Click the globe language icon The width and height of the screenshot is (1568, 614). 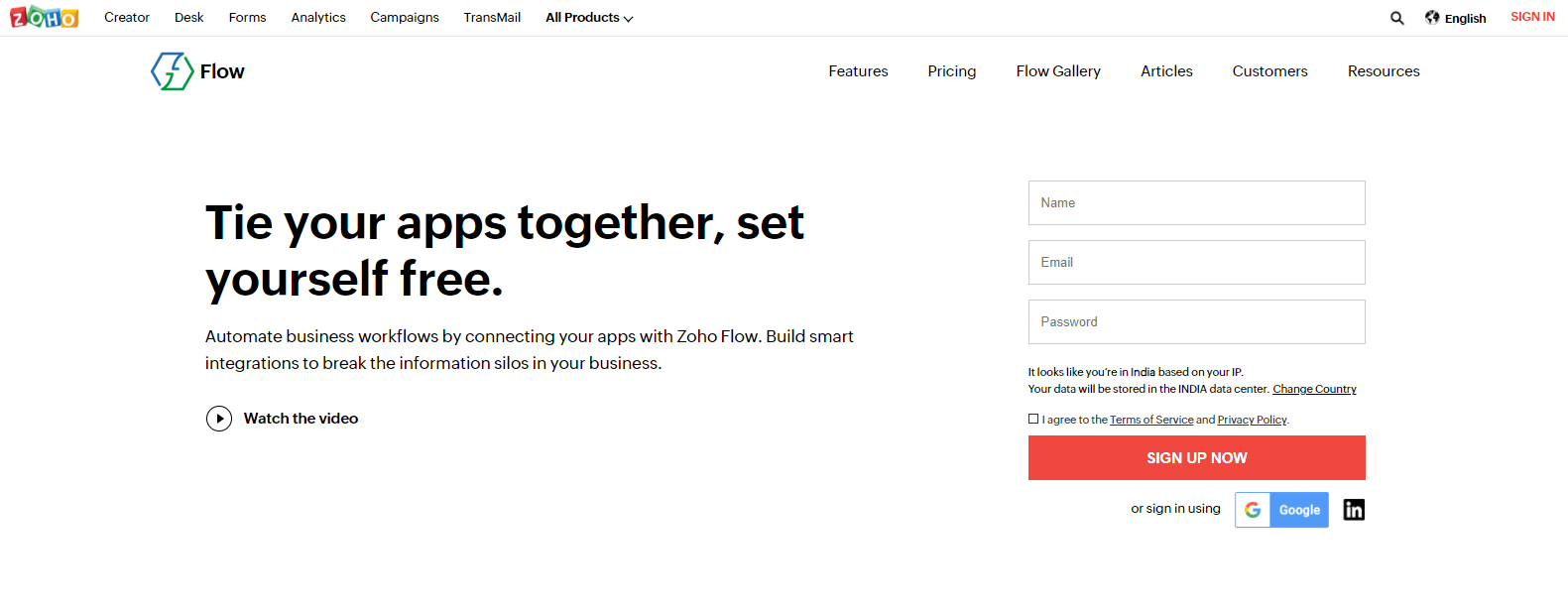pos(1432,17)
